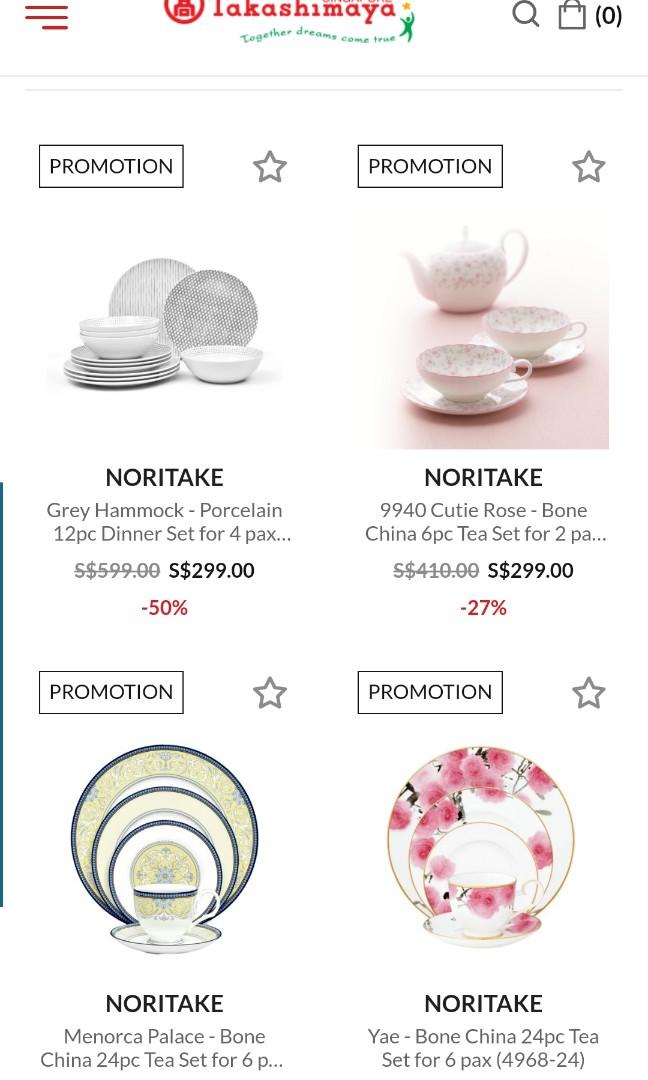648x1080 pixels.
Task: Add 9940 Cutie Rose to wishlist
Action: (x=588, y=166)
